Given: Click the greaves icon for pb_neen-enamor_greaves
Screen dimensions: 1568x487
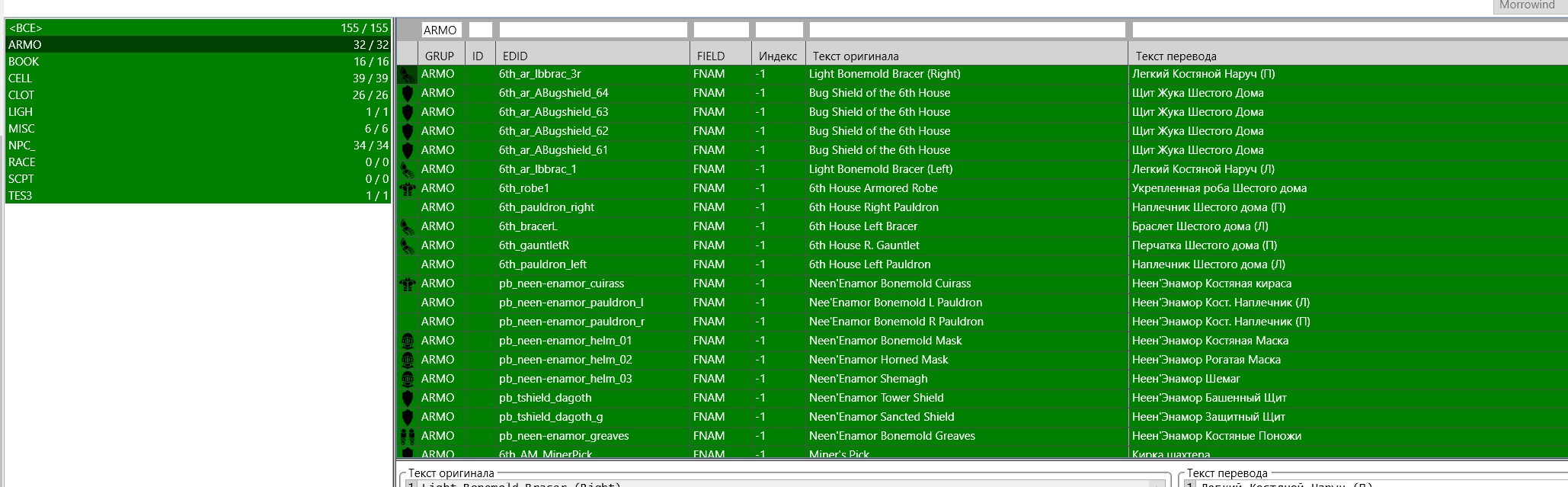Looking at the screenshot, I should [408, 437].
